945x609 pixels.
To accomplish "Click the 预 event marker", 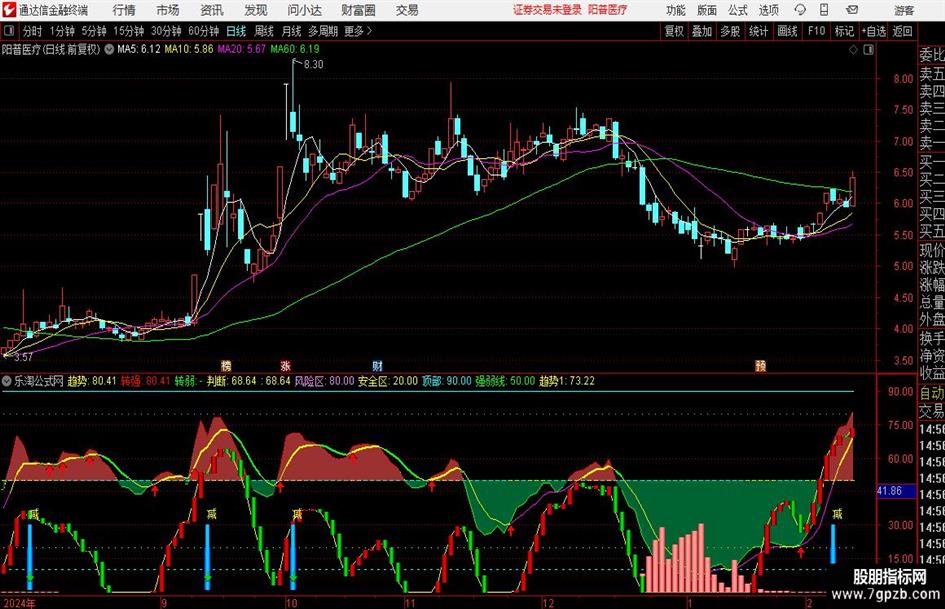I will pos(761,365).
